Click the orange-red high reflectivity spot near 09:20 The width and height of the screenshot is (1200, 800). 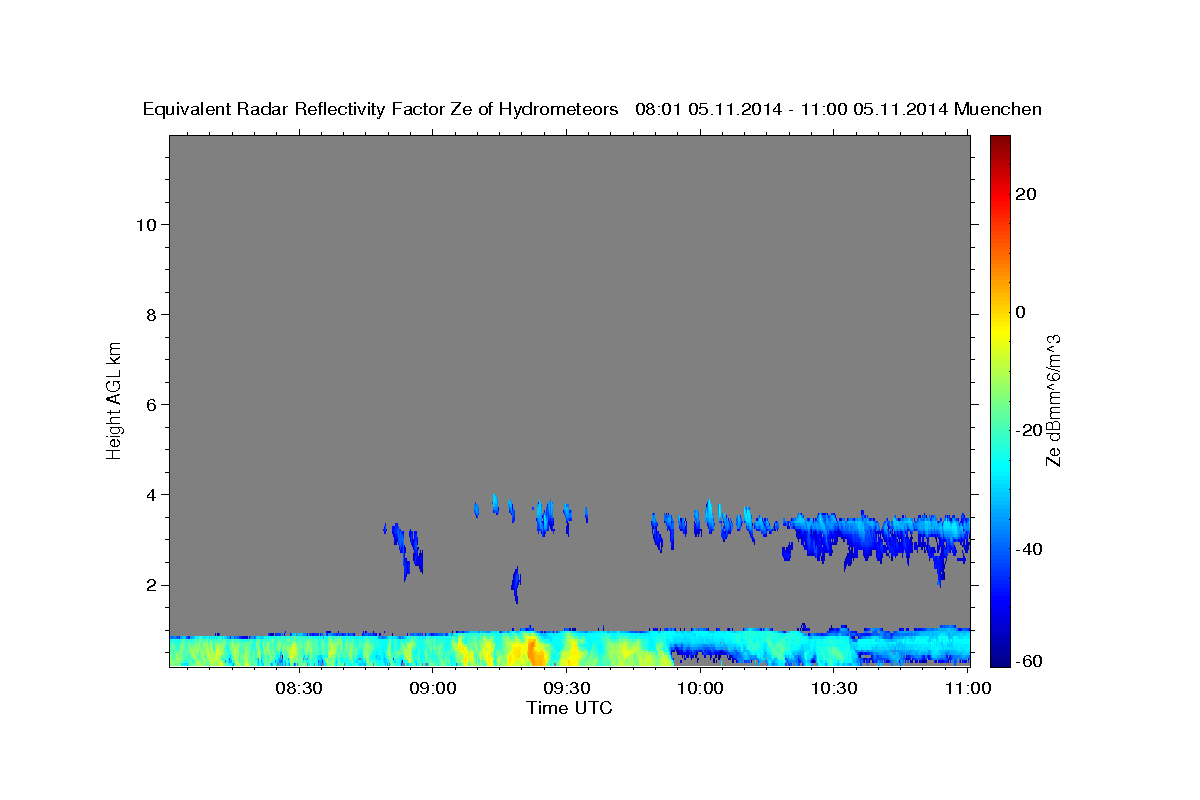534,652
